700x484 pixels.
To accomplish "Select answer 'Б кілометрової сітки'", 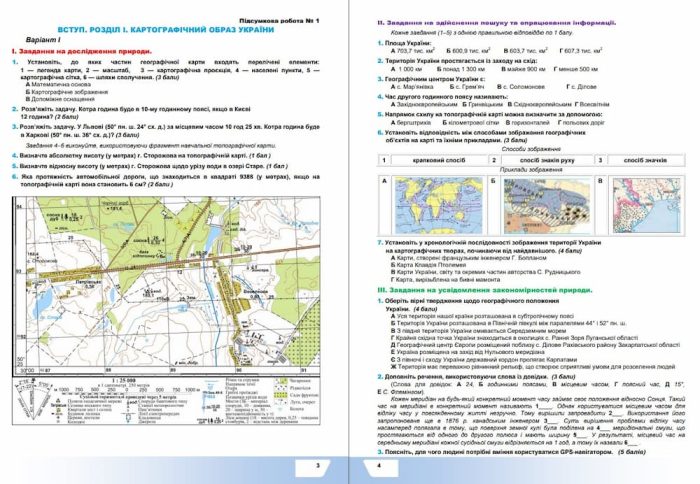I will [x=471, y=122].
